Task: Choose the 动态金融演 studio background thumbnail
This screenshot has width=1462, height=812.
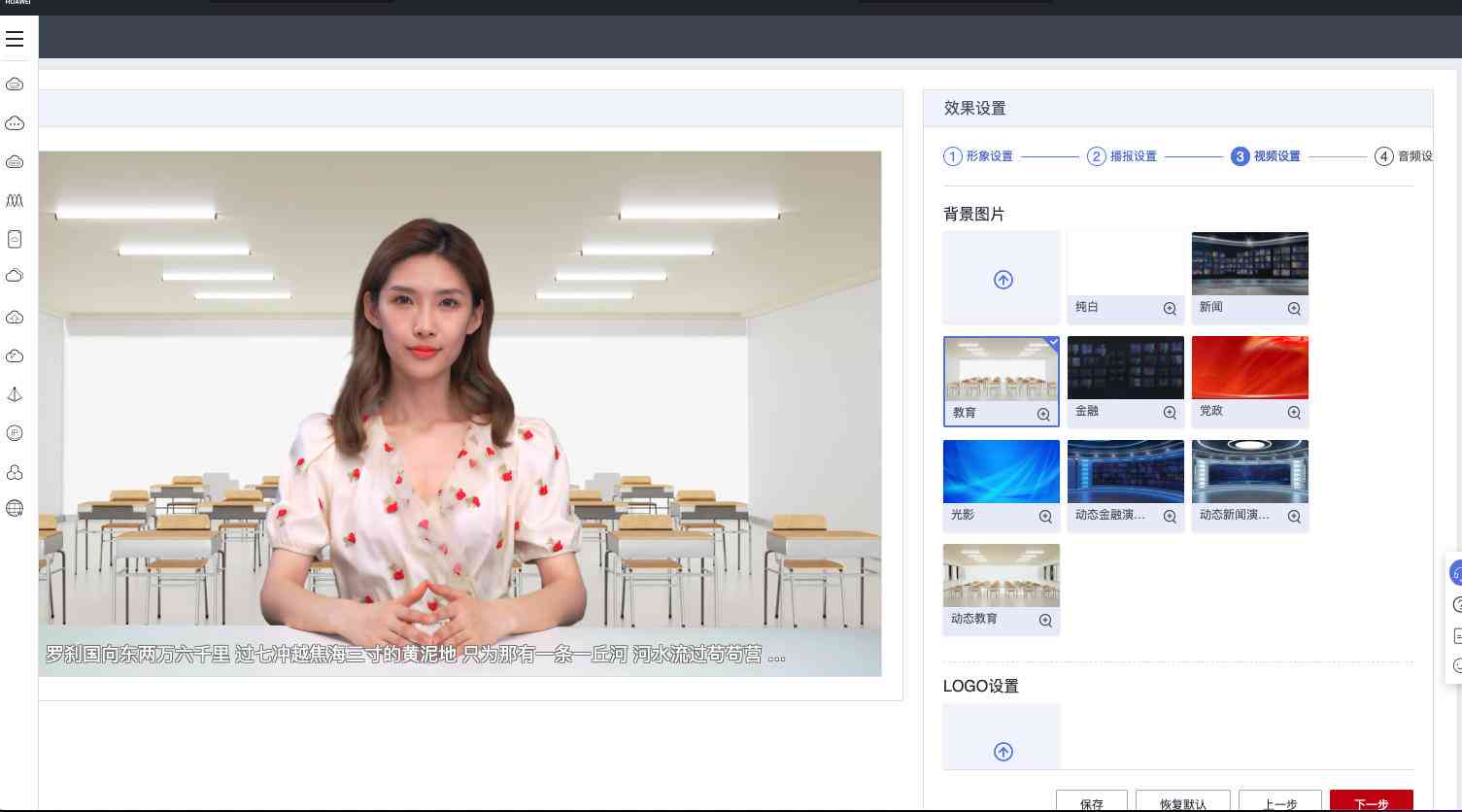Action: coord(1126,472)
